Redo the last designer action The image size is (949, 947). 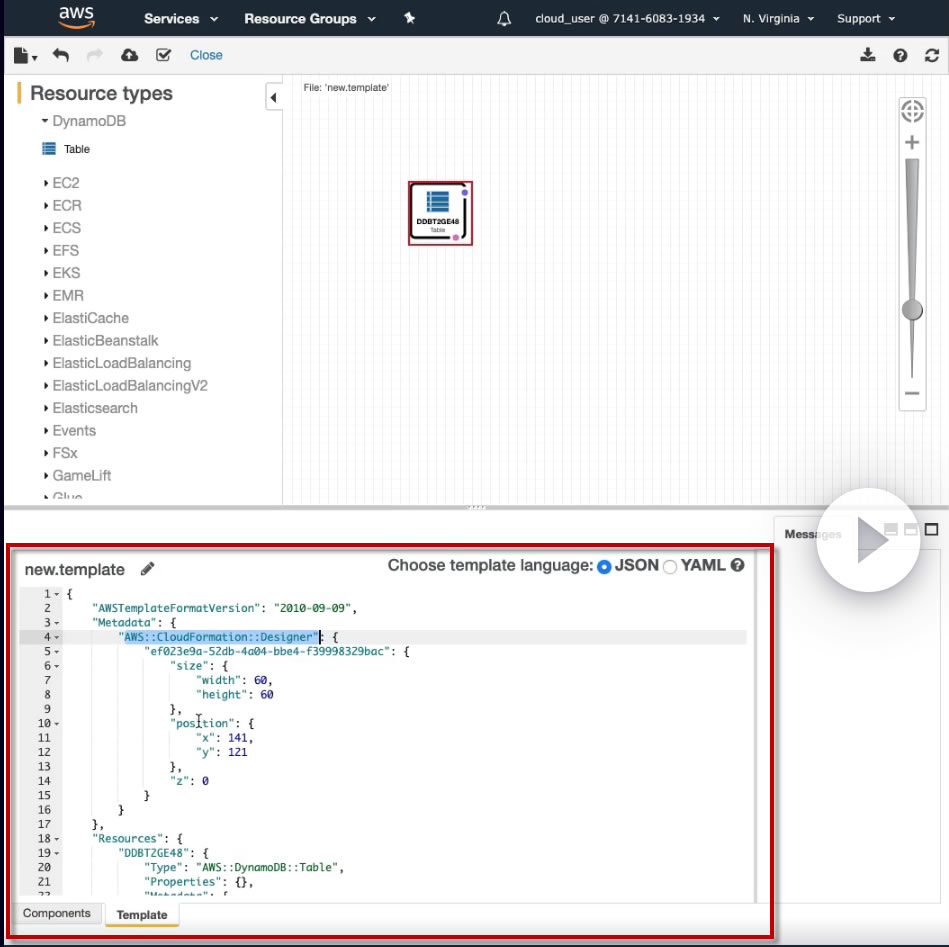point(95,55)
